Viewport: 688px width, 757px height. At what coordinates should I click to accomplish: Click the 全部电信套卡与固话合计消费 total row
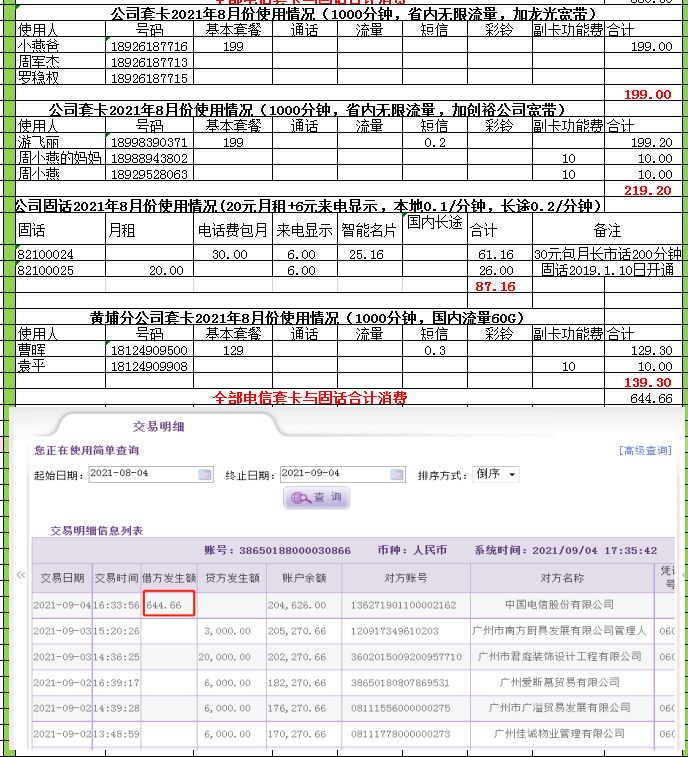coord(310,398)
